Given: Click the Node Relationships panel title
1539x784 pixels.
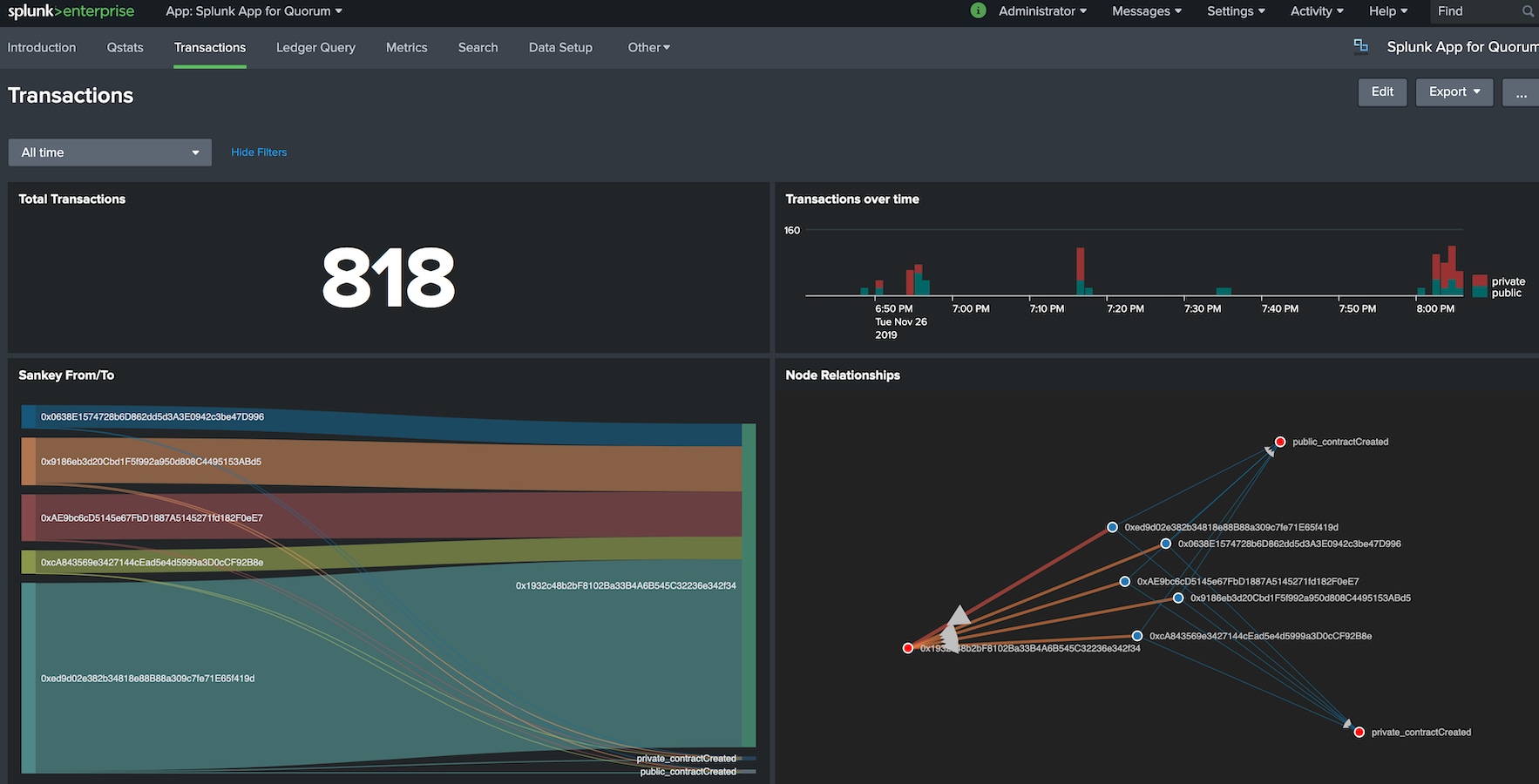Looking at the screenshot, I should tap(843, 375).
